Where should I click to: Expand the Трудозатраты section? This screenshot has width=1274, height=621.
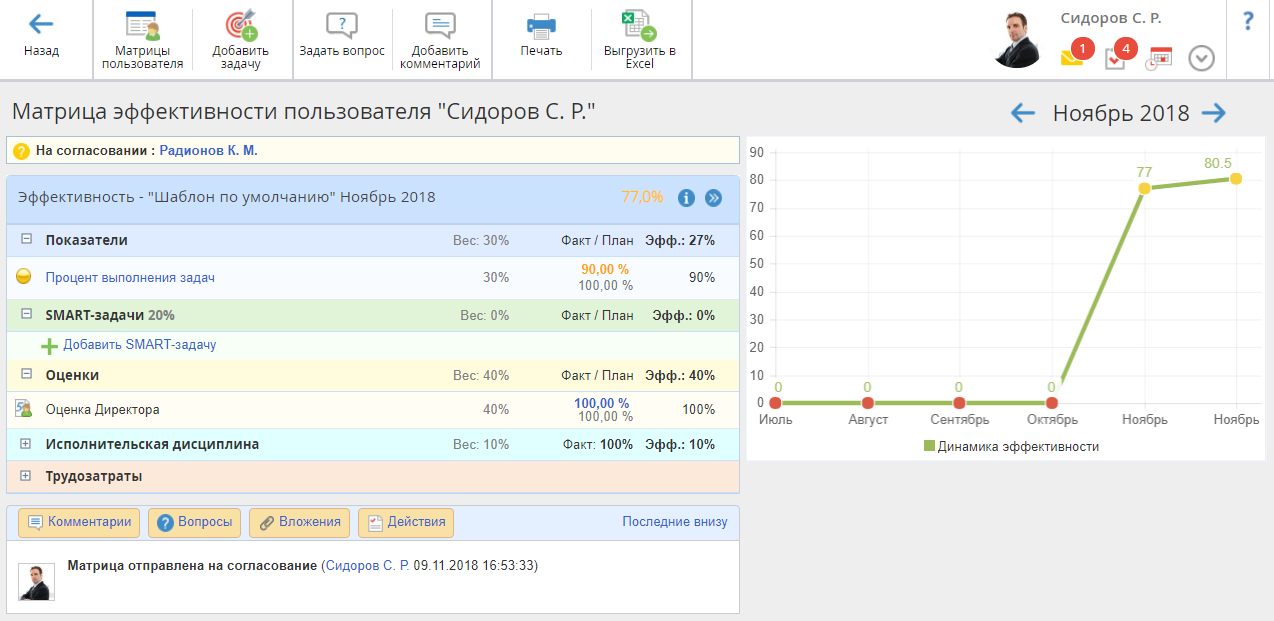(27, 476)
